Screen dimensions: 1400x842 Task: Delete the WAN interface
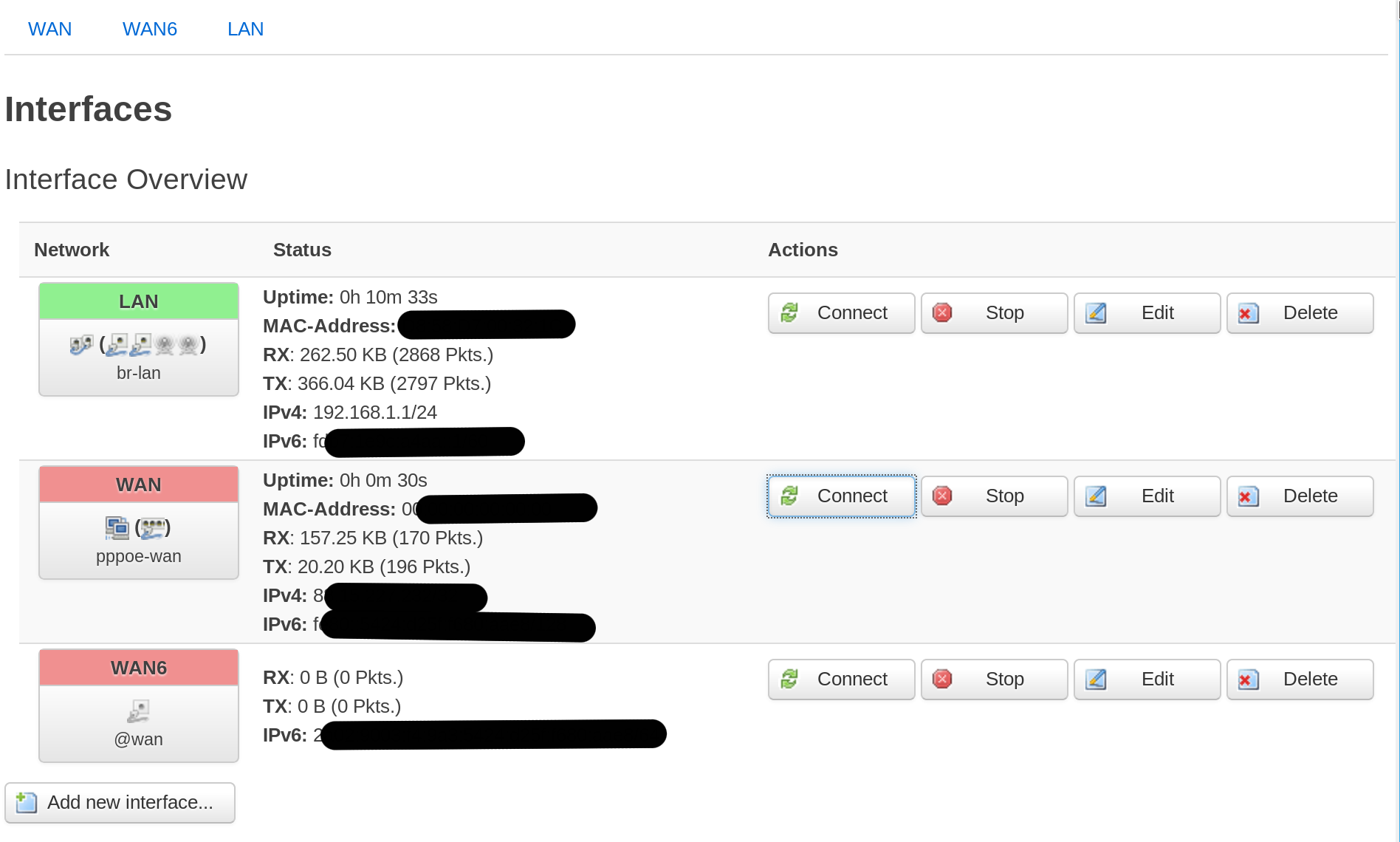[1300, 496]
